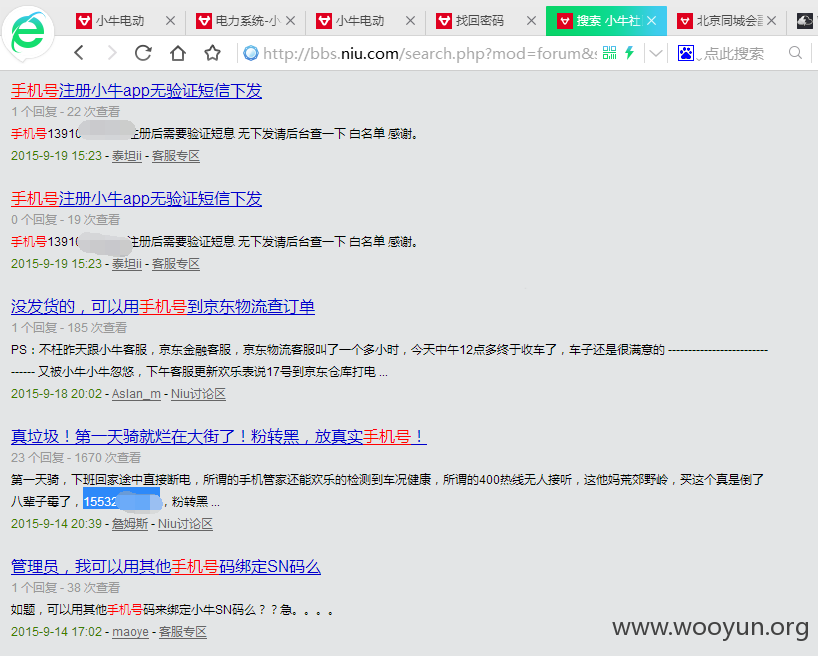Click the green lightning speed-mode icon
This screenshot has height=656, width=818.
[630, 53]
